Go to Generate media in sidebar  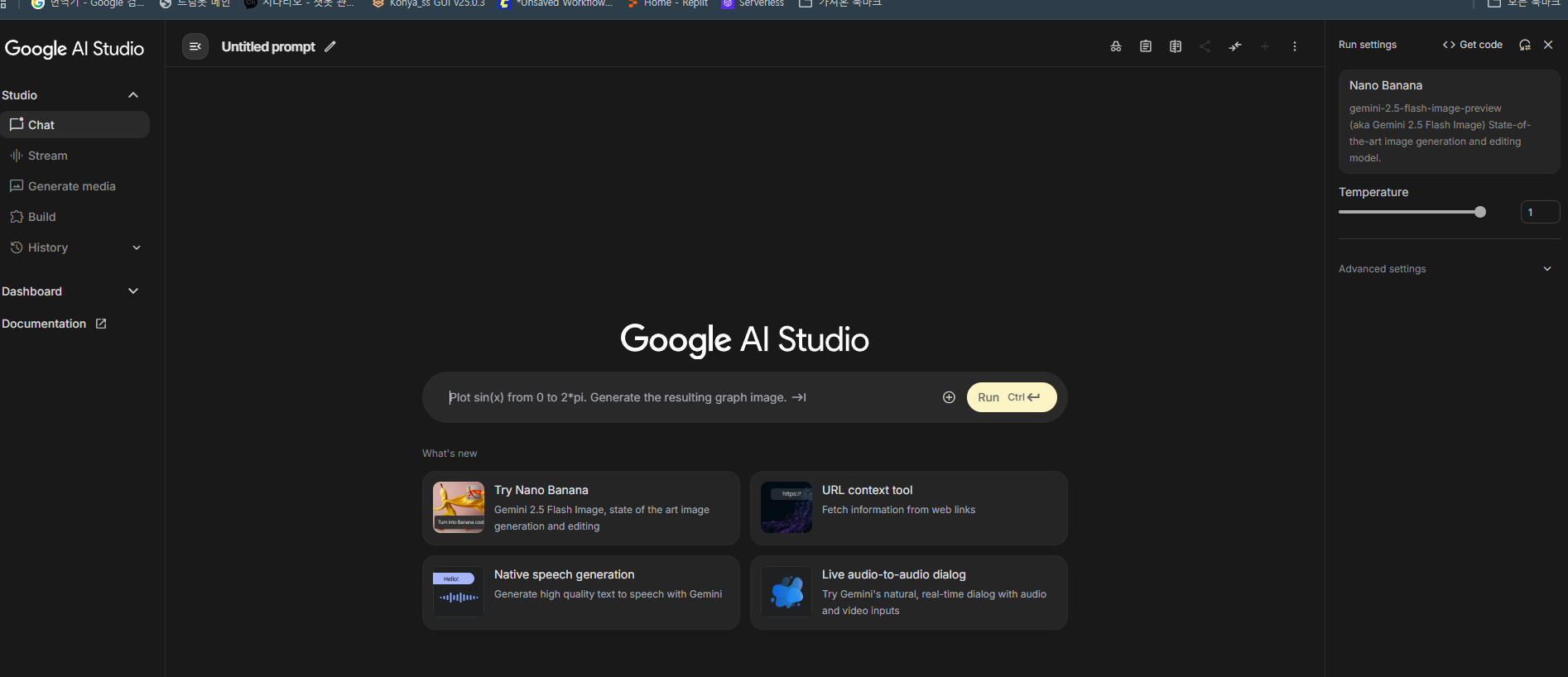click(75, 186)
